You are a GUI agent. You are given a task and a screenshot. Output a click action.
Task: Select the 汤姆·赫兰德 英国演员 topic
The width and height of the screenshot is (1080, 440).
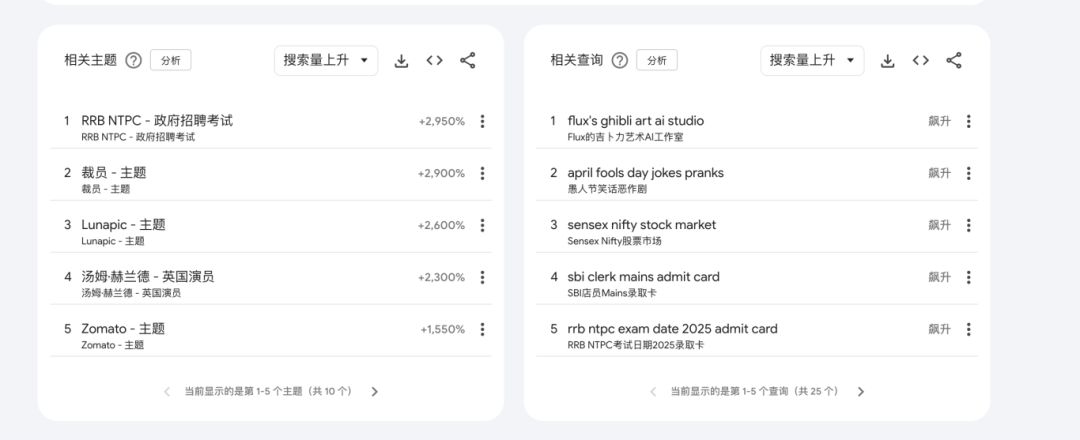pyautogui.click(x=147, y=277)
